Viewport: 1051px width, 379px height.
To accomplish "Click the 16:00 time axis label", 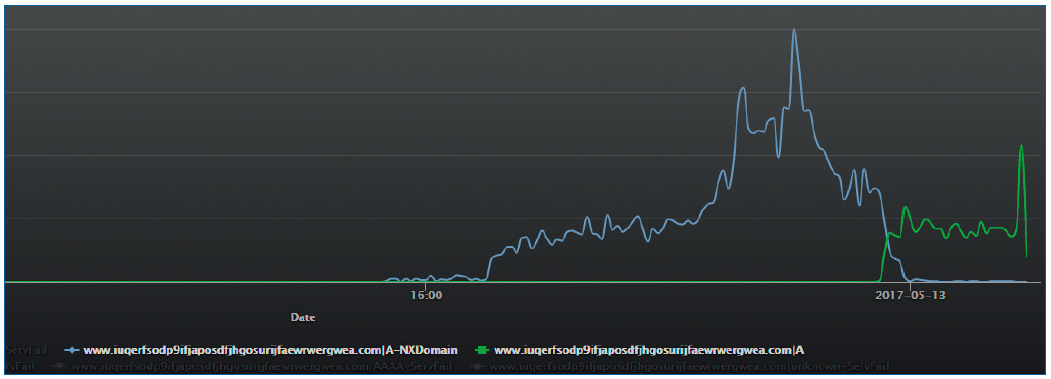I will [426, 295].
